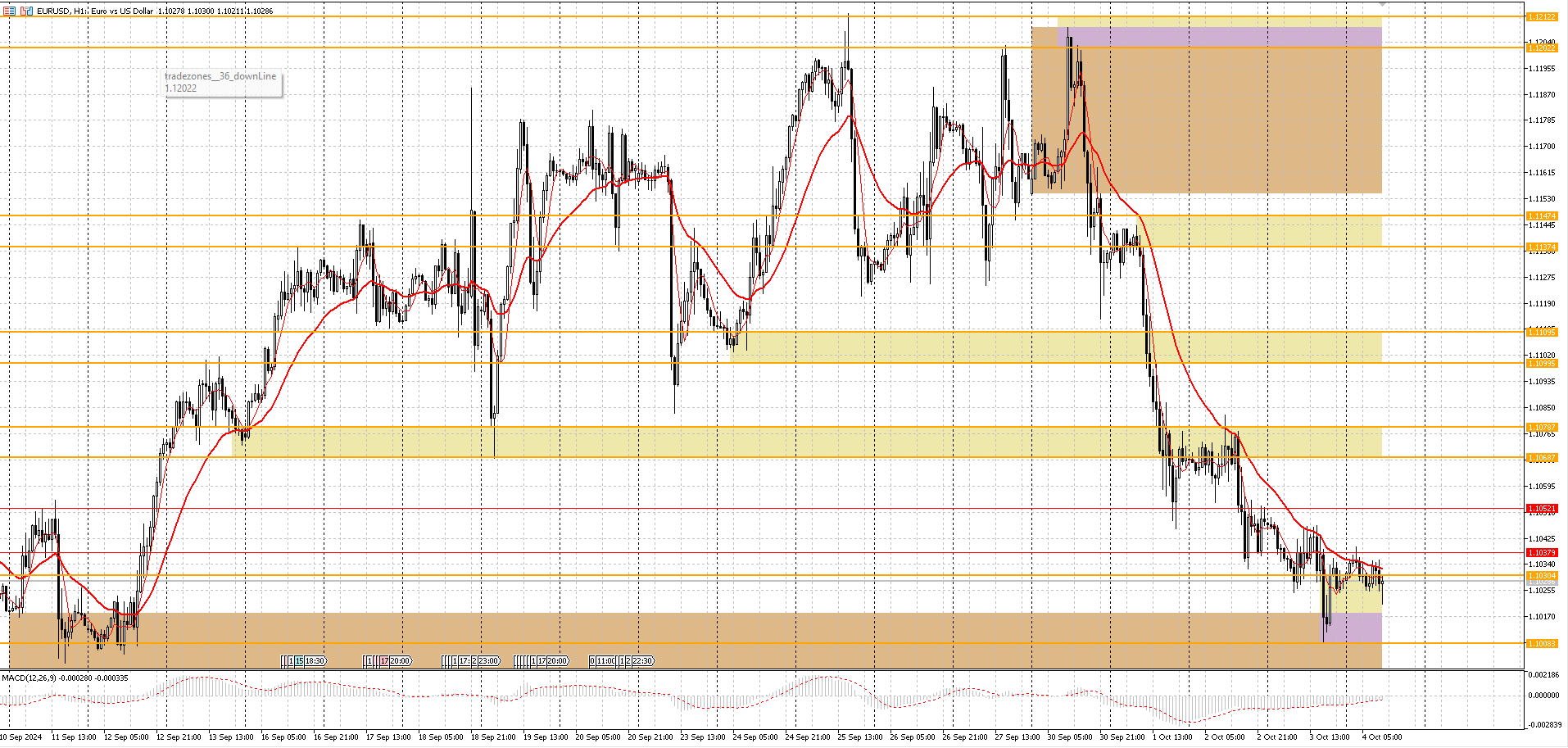Click the red 1.10379 price level label
The image size is (1568, 748).
[x=1542, y=553]
